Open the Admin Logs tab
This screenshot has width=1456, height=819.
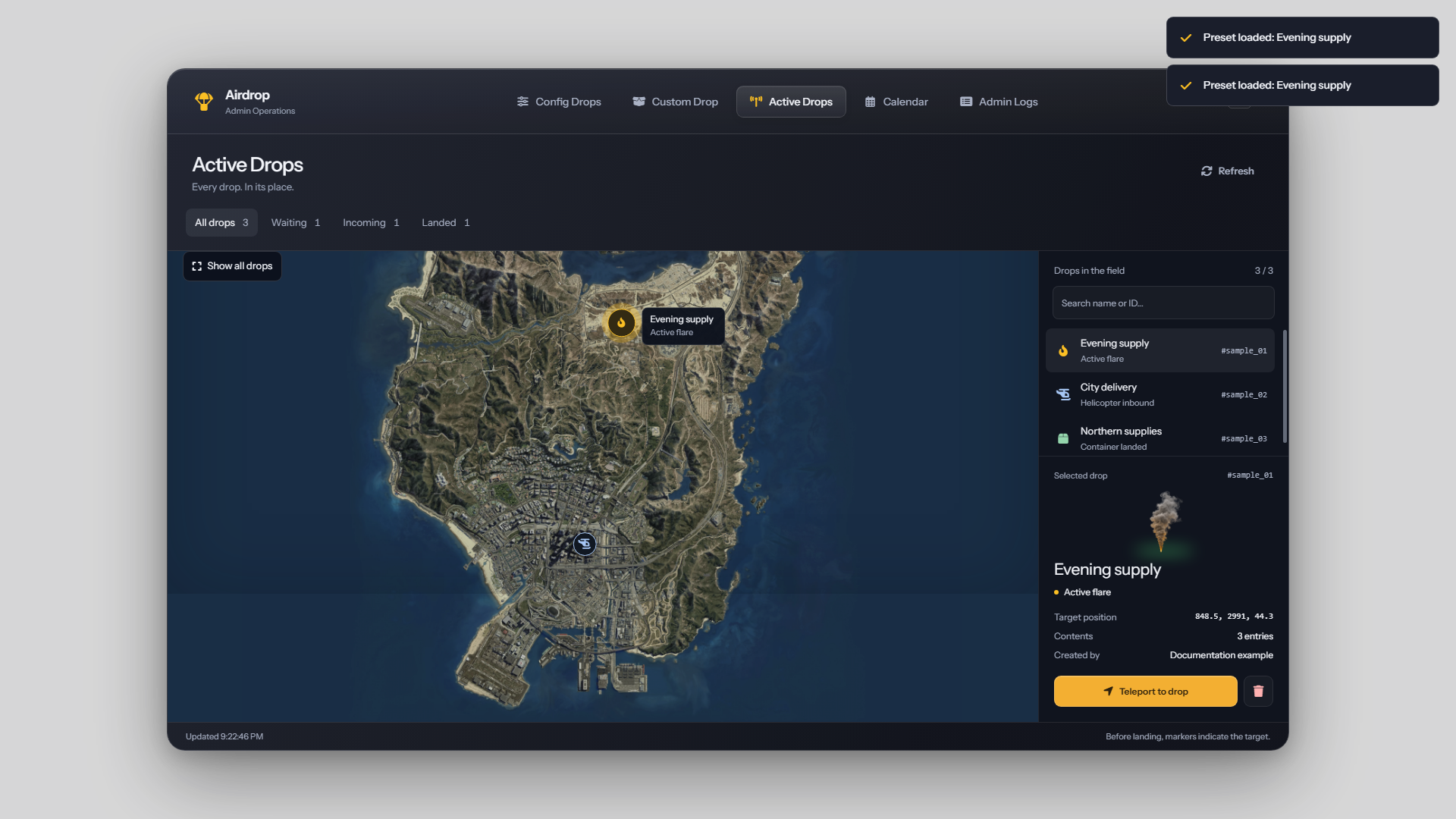click(999, 102)
